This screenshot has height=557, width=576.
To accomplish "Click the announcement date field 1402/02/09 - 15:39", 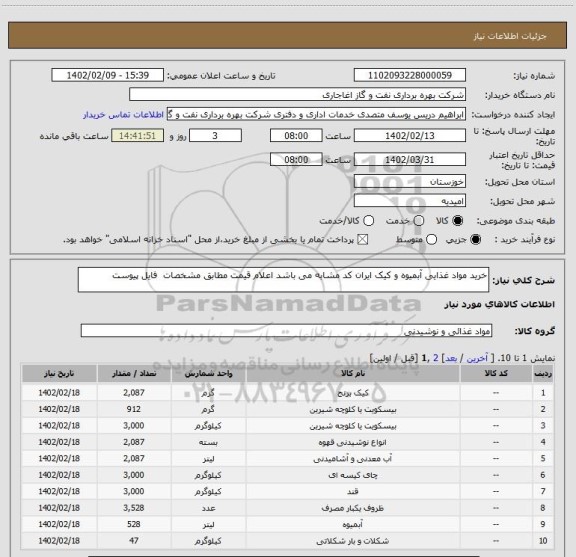I will click(107, 75).
